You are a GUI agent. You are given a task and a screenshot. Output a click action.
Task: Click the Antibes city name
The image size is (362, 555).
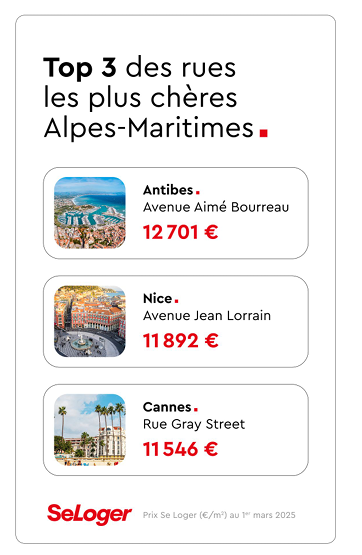click(168, 190)
